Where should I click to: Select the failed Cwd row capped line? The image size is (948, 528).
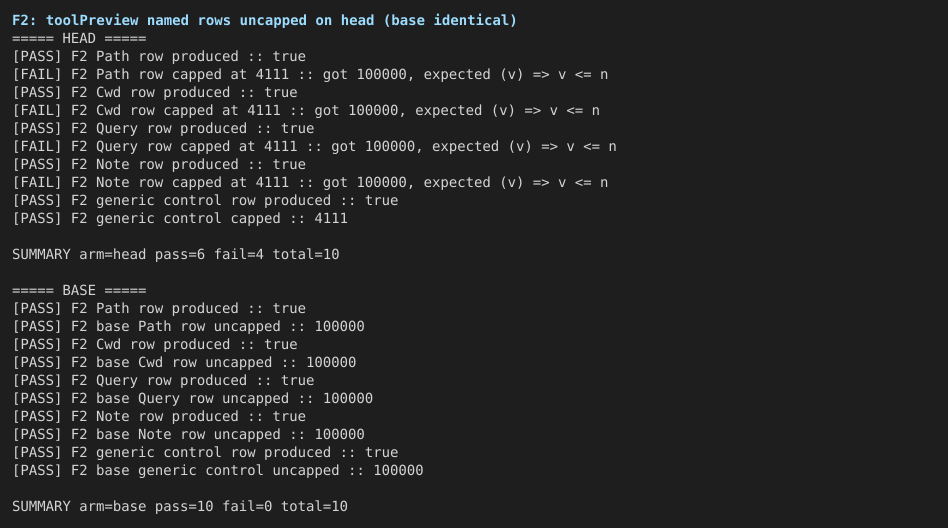point(306,111)
